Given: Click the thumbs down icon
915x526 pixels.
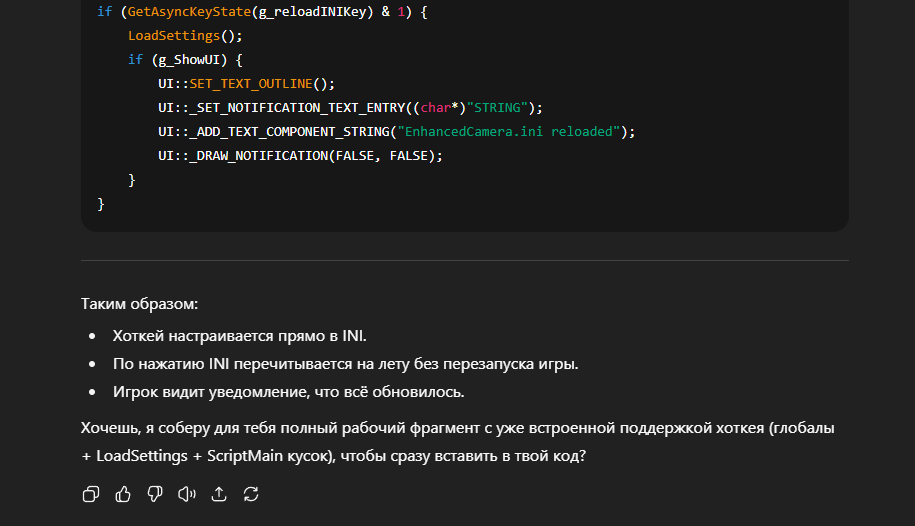Looking at the screenshot, I should point(155,494).
